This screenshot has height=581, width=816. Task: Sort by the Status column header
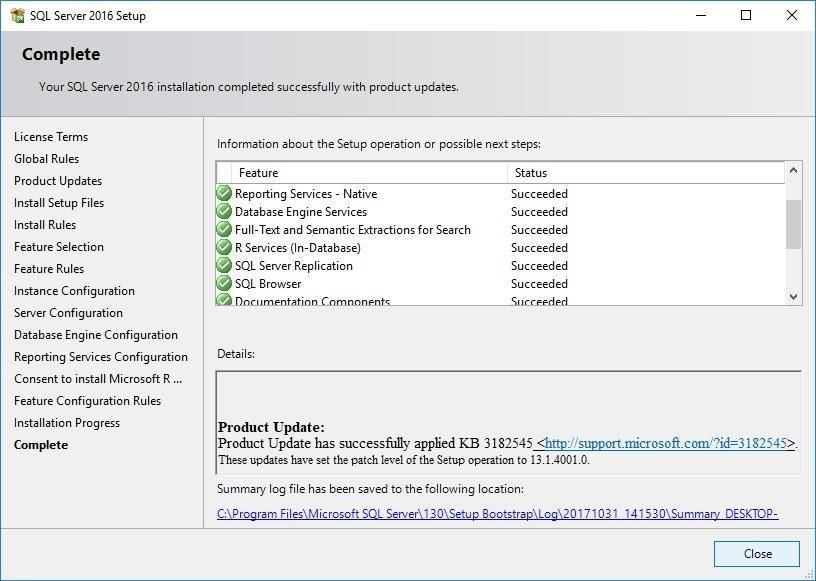click(x=645, y=173)
